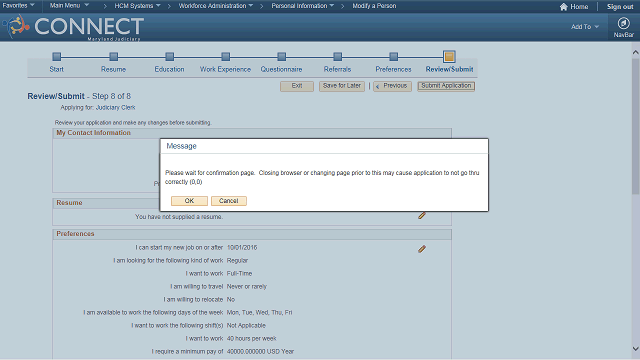This screenshot has width=640, height=360.
Task: Open the Favorites dropdown menu
Action: click(x=18, y=6)
